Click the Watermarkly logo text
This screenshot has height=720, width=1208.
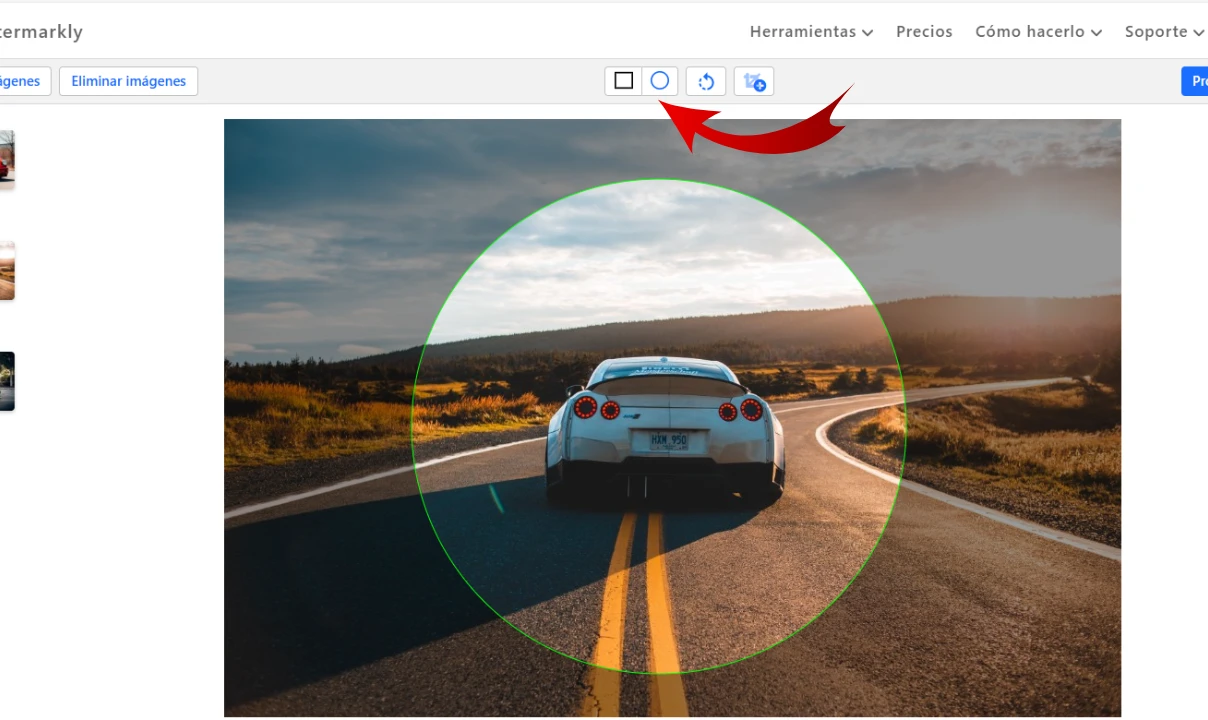click(40, 32)
